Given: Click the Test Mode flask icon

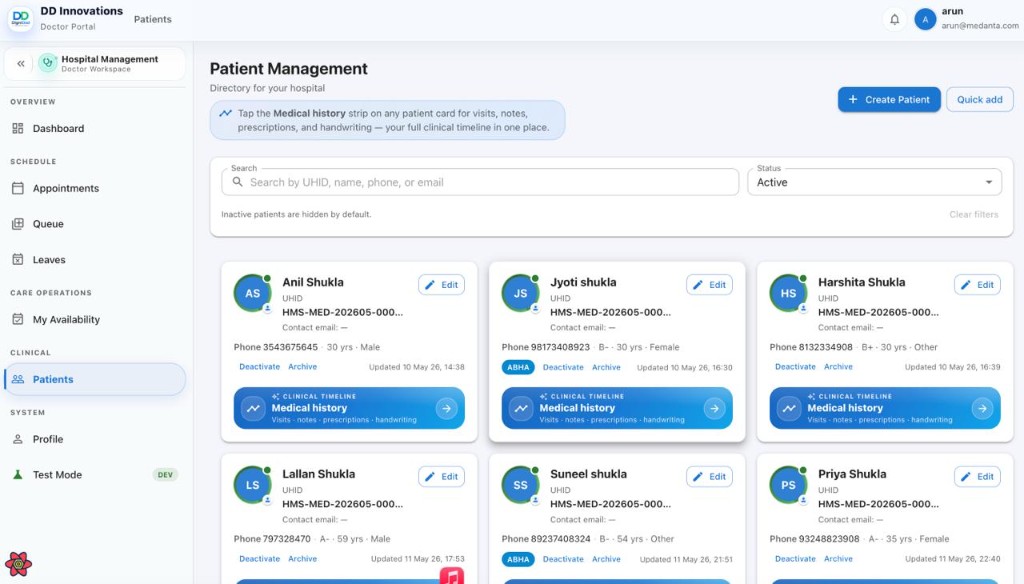Looking at the screenshot, I should (x=18, y=475).
